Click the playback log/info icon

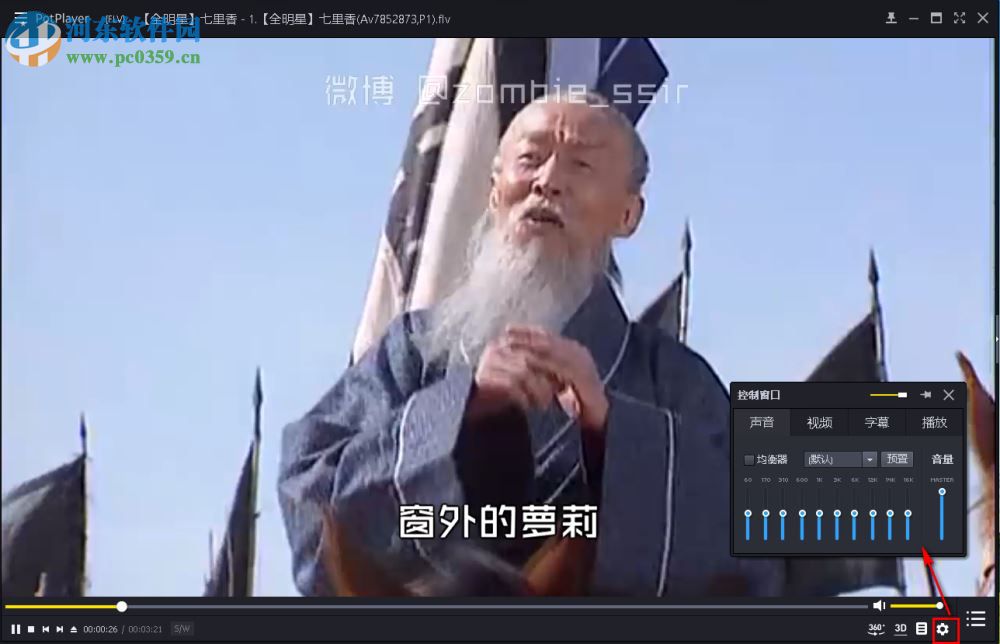[920, 628]
